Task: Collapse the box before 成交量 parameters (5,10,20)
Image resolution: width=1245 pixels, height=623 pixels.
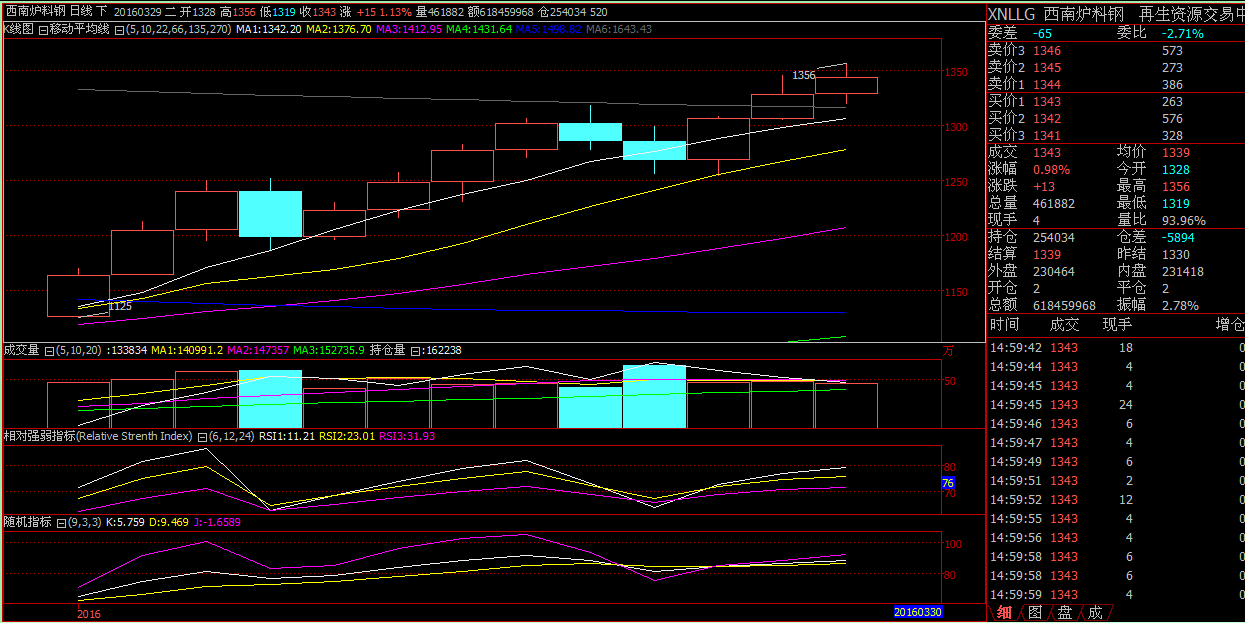Action: click(x=49, y=351)
